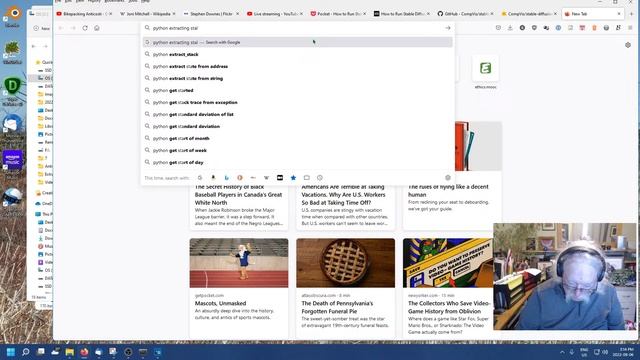The image size is (640, 360).
Task: Switch to the Stephen Downes Flickr tab
Action: point(211,14)
